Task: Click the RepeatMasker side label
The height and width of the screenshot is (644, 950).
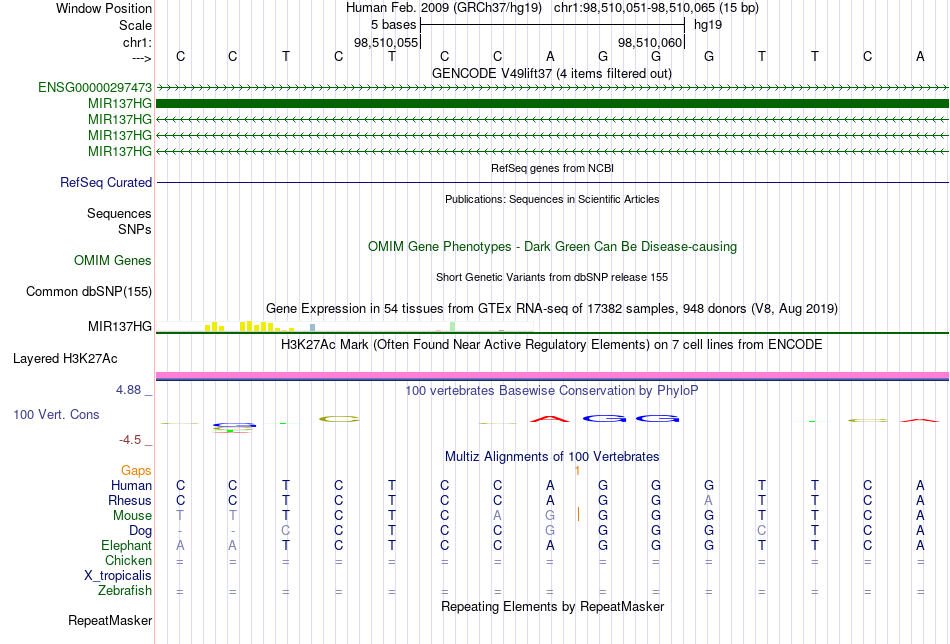Action: (x=110, y=620)
